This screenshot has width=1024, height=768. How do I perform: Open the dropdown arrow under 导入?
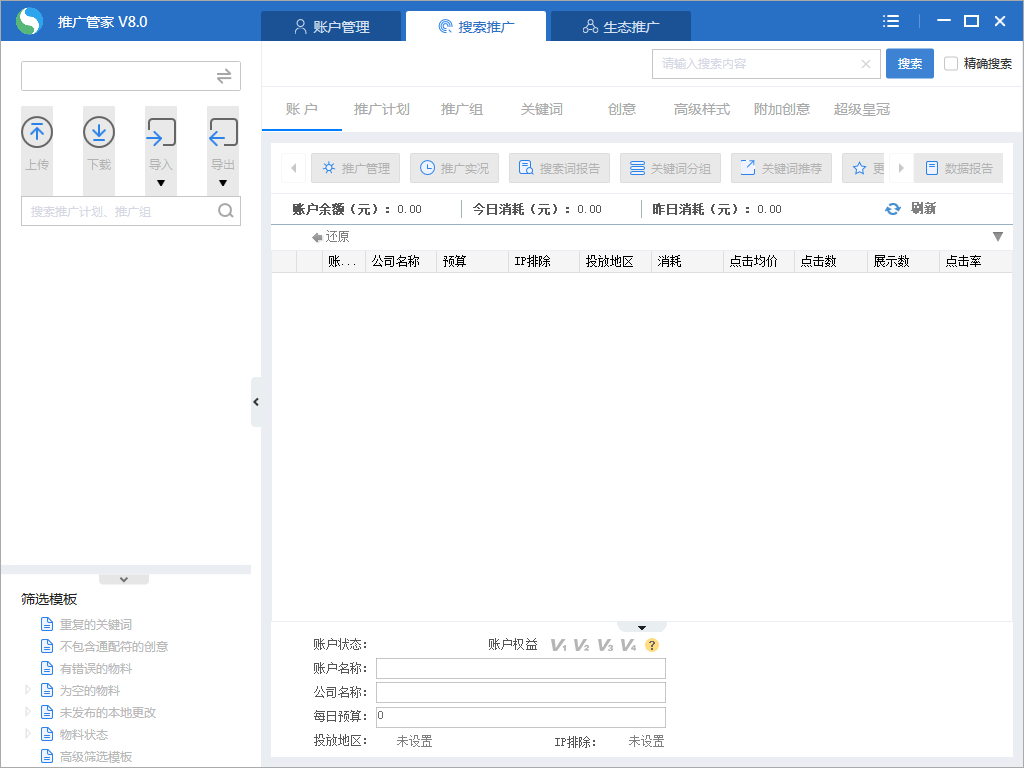[161, 183]
